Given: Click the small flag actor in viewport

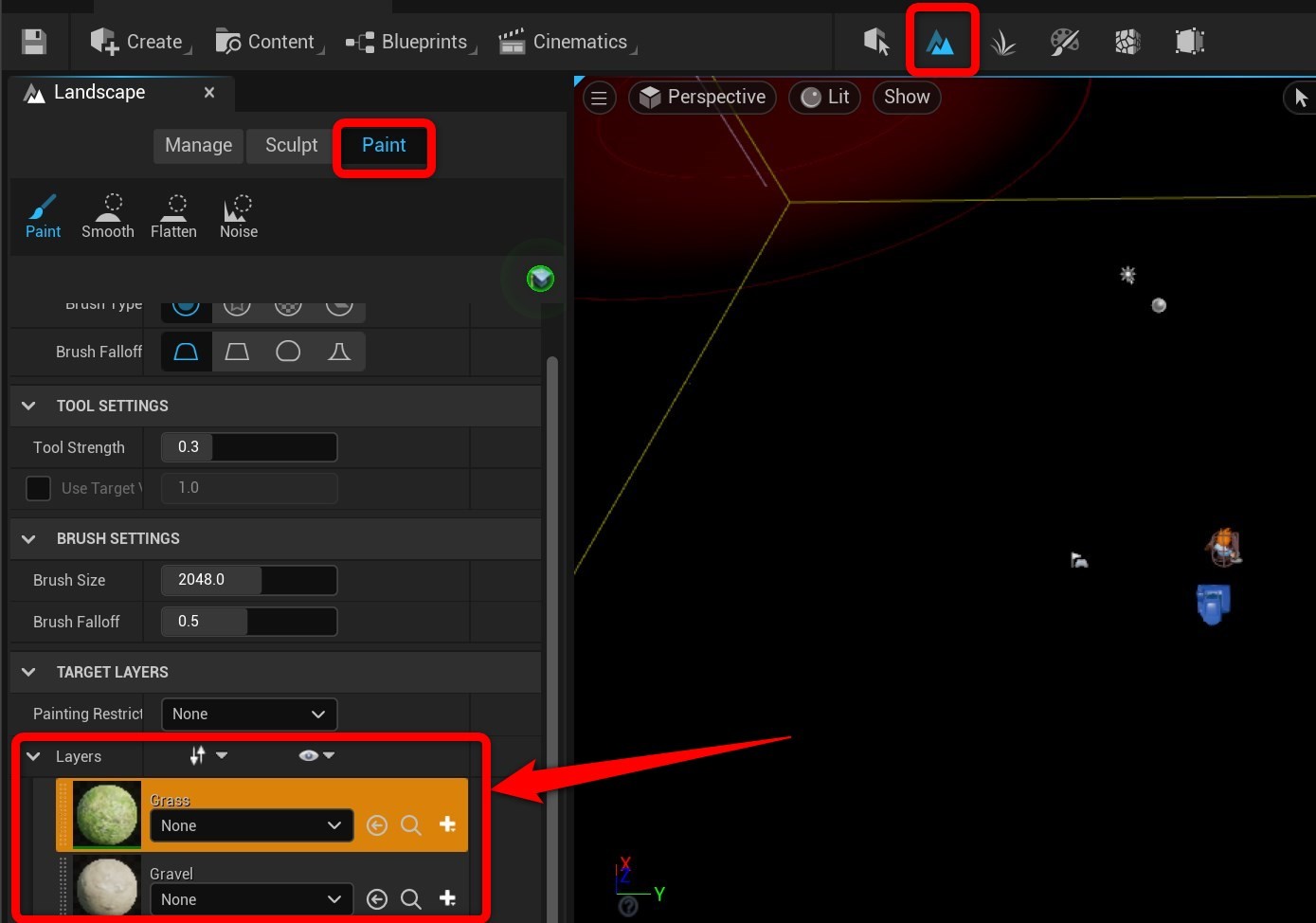Looking at the screenshot, I should pyautogui.click(x=1079, y=560).
